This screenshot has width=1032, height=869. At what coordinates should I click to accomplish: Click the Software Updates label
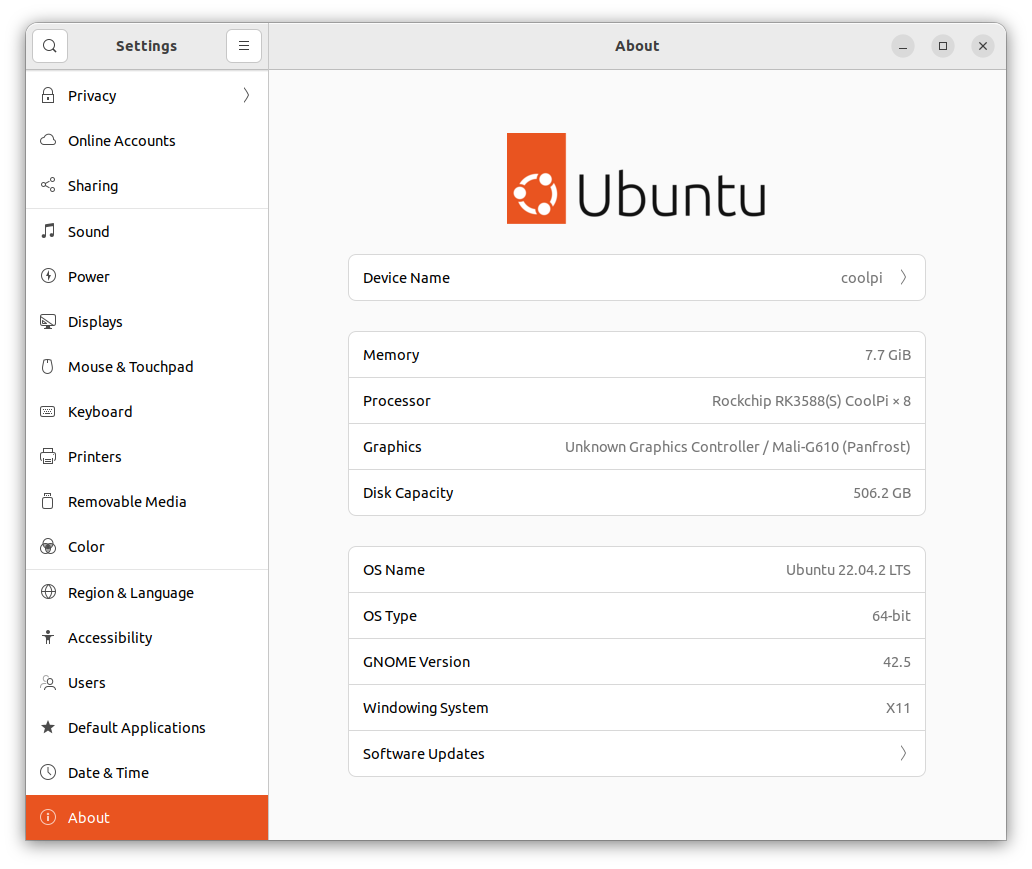424,754
